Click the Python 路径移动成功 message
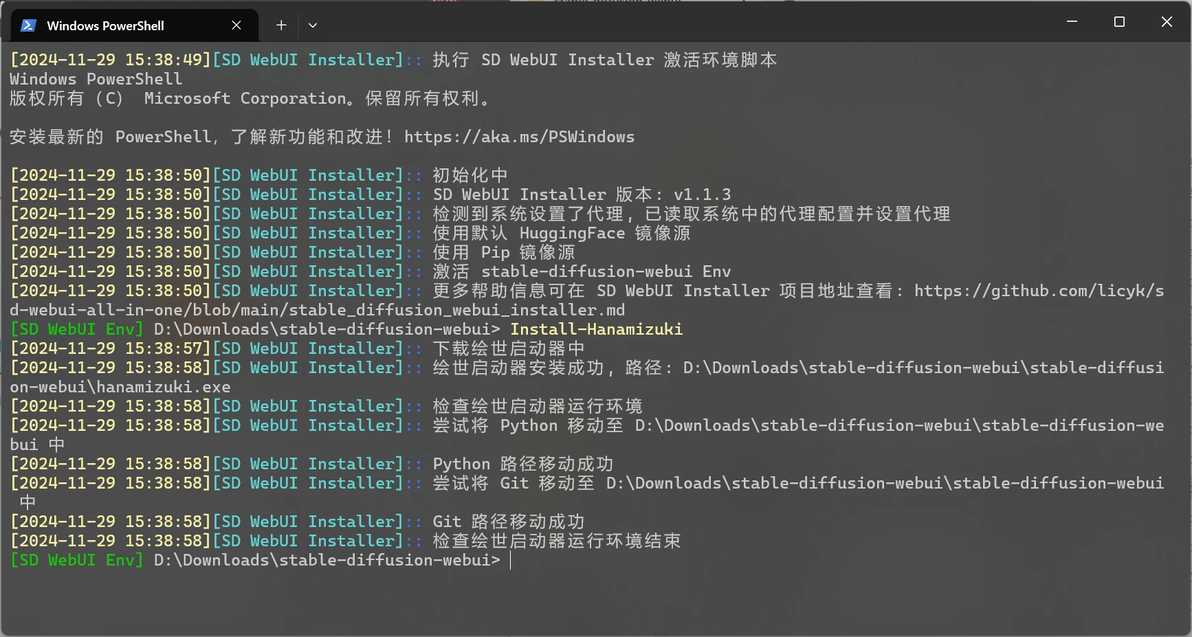This screenshot has width=1192, height=637. pyautogui.click(x=522, y=464)
